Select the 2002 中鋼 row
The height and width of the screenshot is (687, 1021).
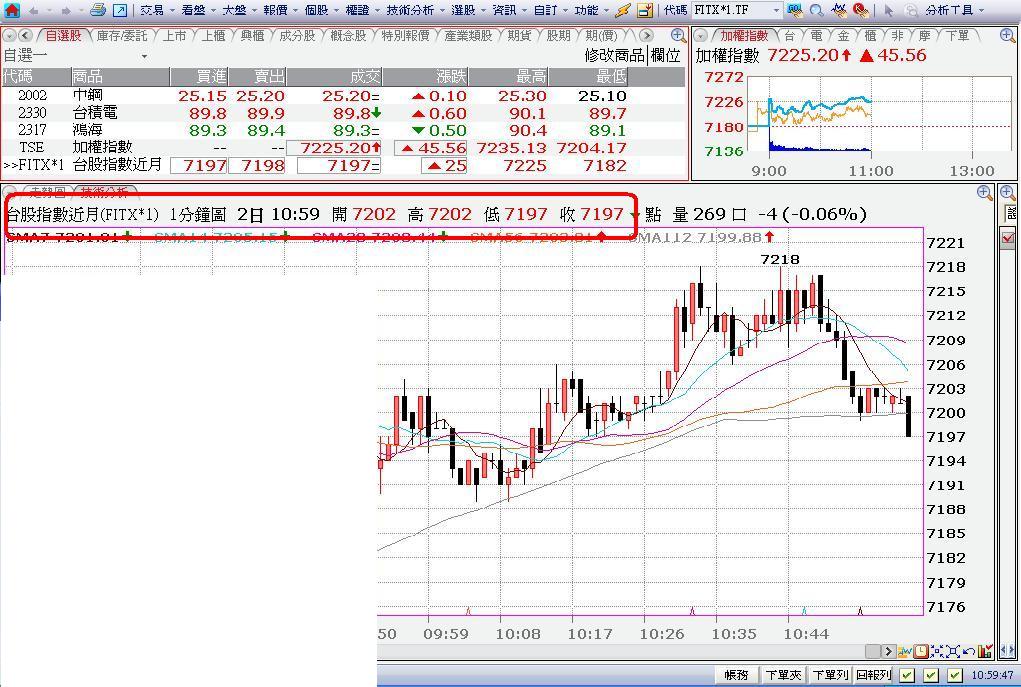[343, 95]
